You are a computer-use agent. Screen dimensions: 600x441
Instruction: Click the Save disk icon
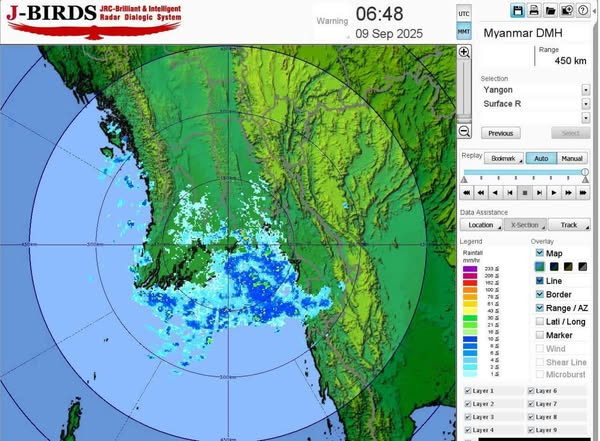518,10
